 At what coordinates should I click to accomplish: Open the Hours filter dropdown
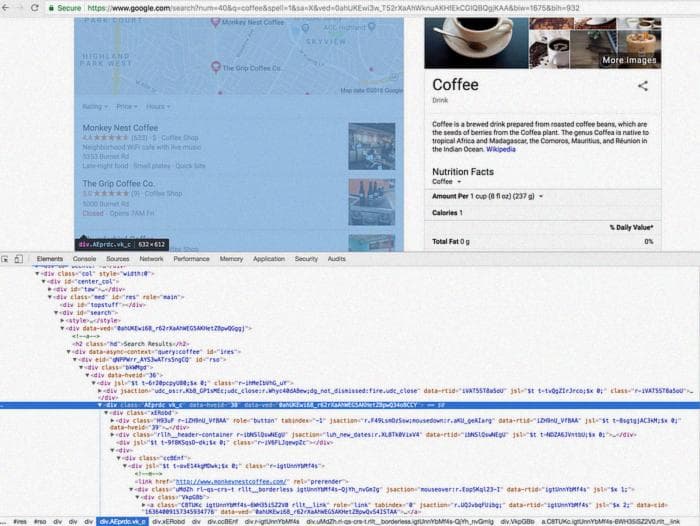[x=158, y=107]
